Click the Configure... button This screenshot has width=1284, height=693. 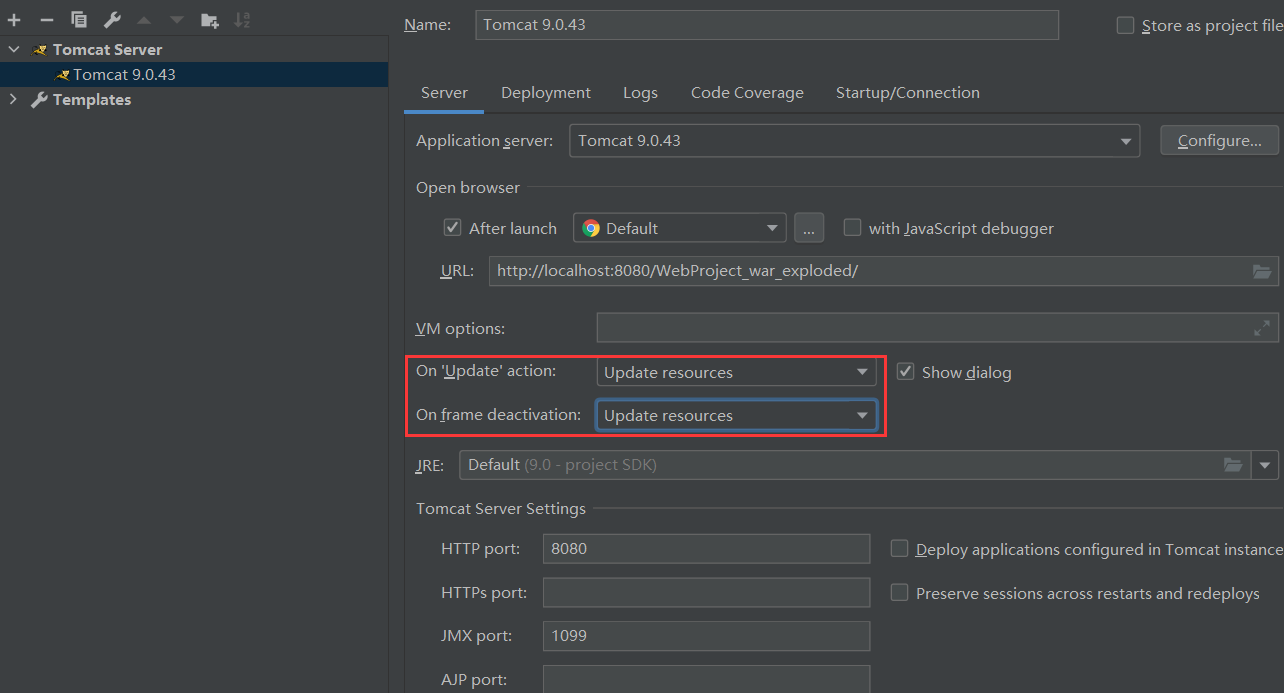tap(1219, 141)
